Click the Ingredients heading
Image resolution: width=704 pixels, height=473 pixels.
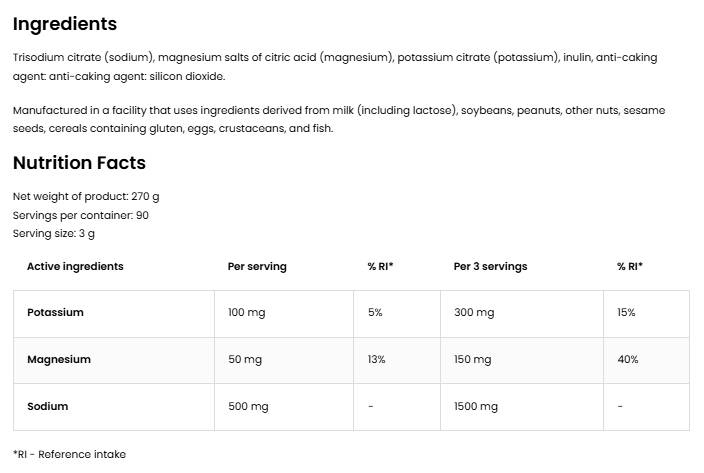[64, 24]
